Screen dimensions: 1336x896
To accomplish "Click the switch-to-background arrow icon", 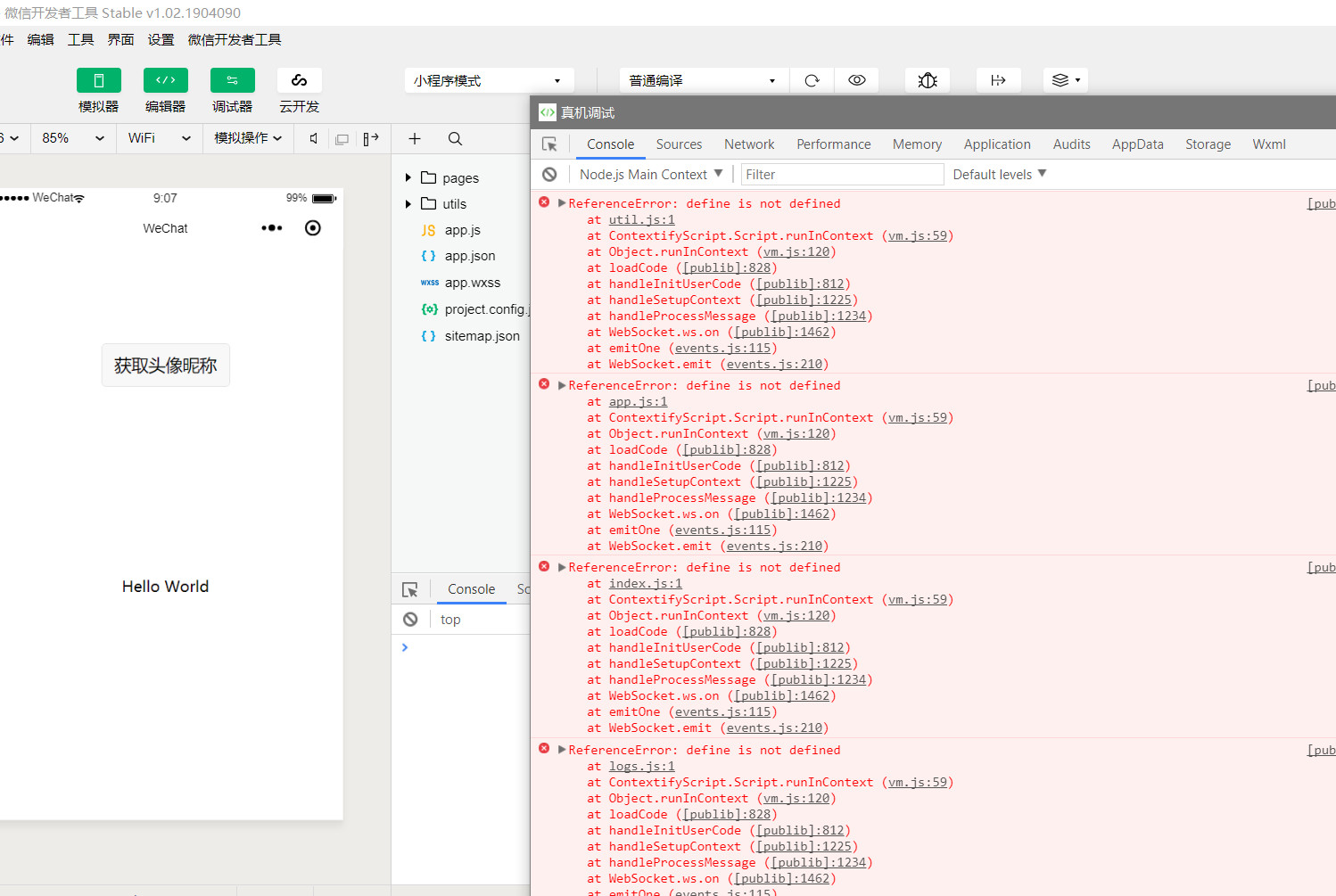I will click(999, 80).
